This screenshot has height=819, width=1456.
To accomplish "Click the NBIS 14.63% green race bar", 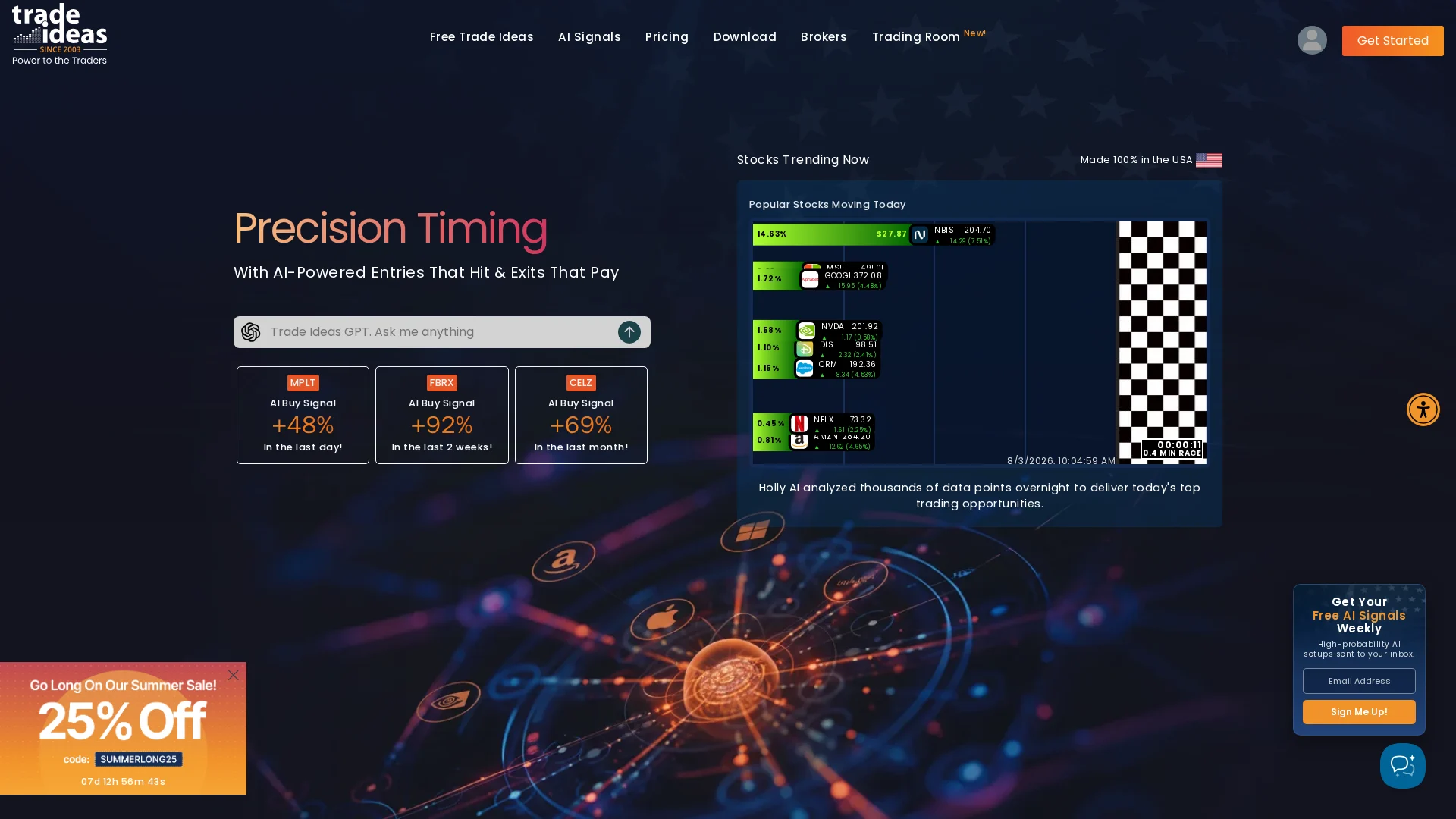I will (x=831, y=234).
